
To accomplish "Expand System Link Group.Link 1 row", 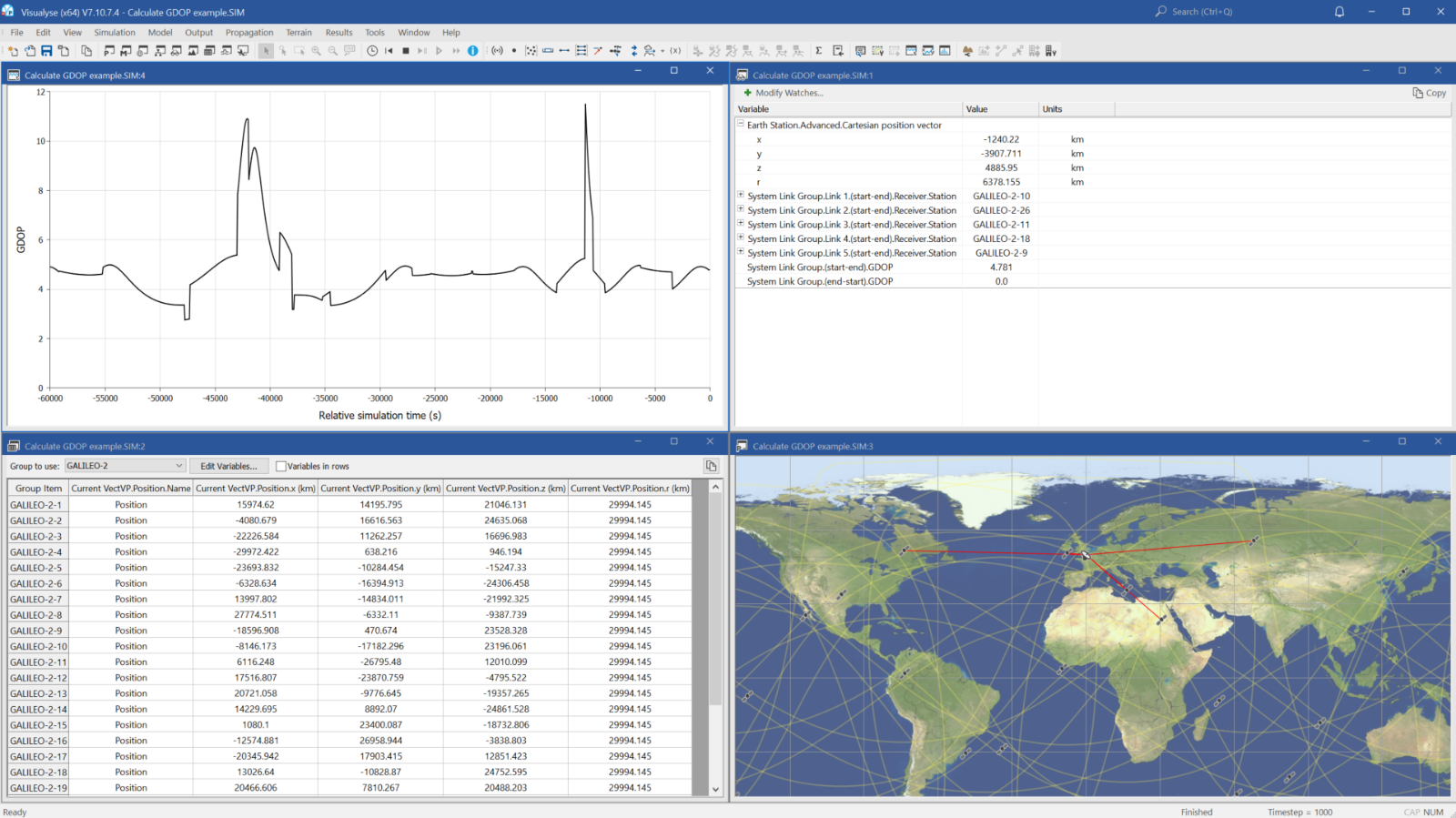I will [741, 196].
